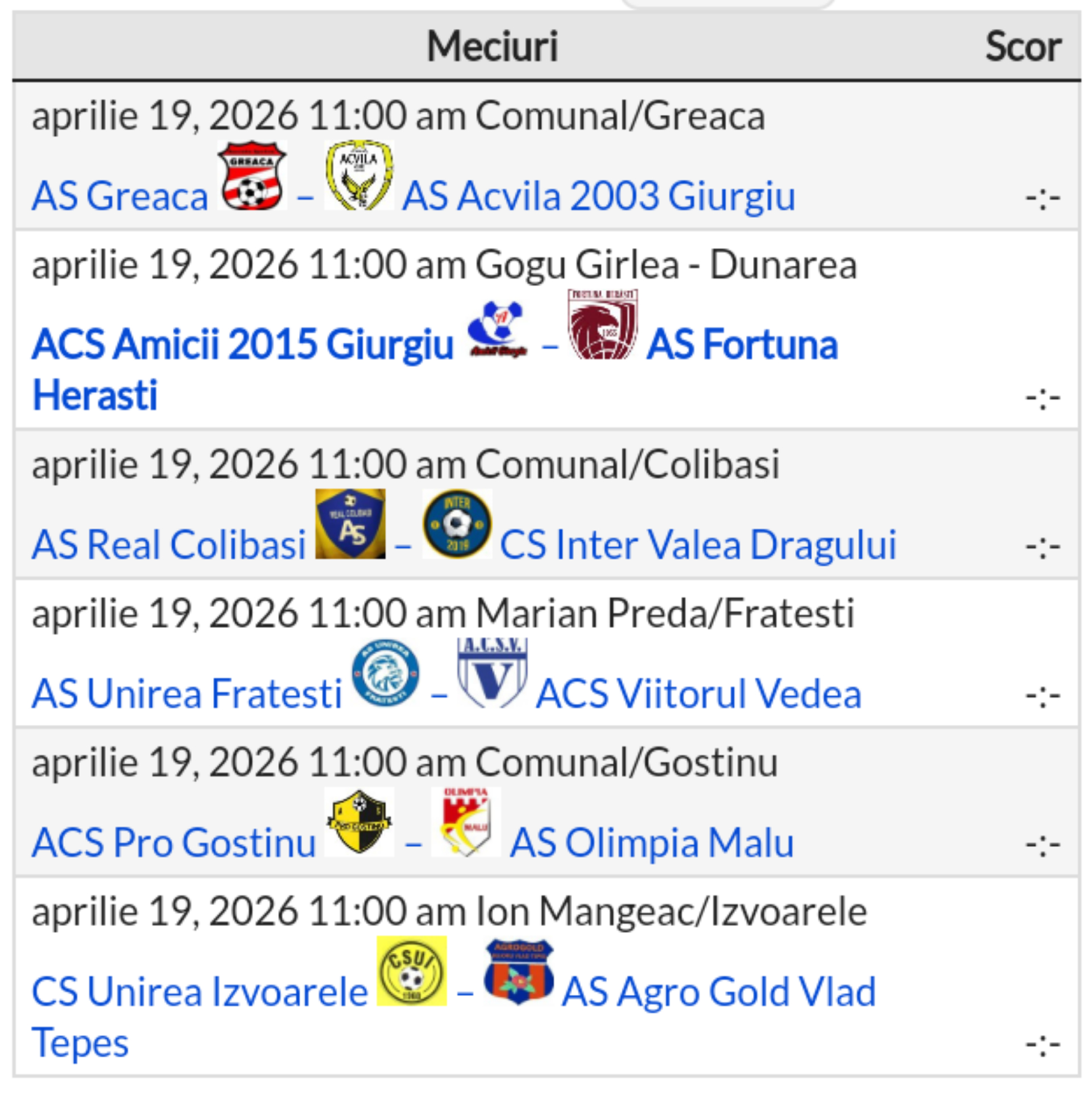Click the CSU Unirea Izvoarele yellow badge
Image resolution: width=1092 pixels, height=1095 pixels.
(x=412, y=970)
